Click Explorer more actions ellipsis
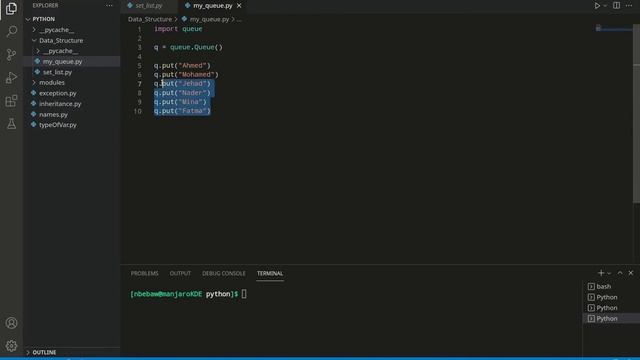This screenshot has width=640, height=360. click(109, 6)
